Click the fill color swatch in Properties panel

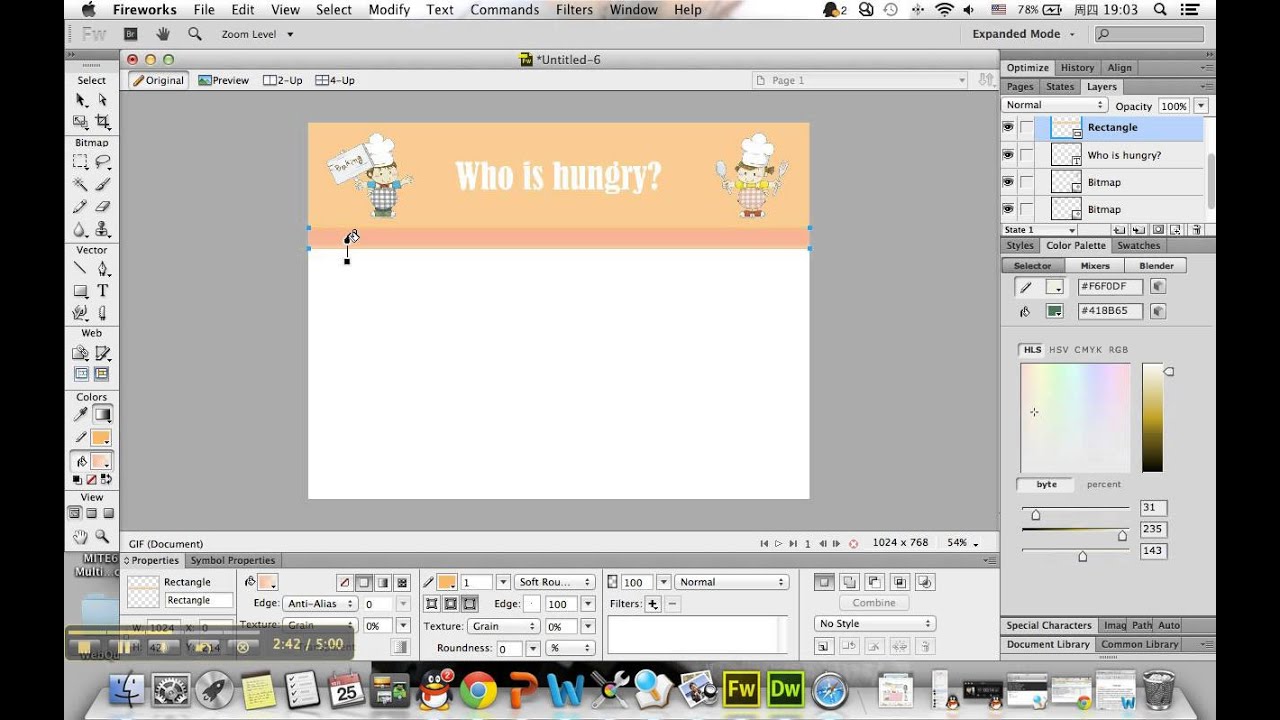pyautogui.click(x=267, y=582)
